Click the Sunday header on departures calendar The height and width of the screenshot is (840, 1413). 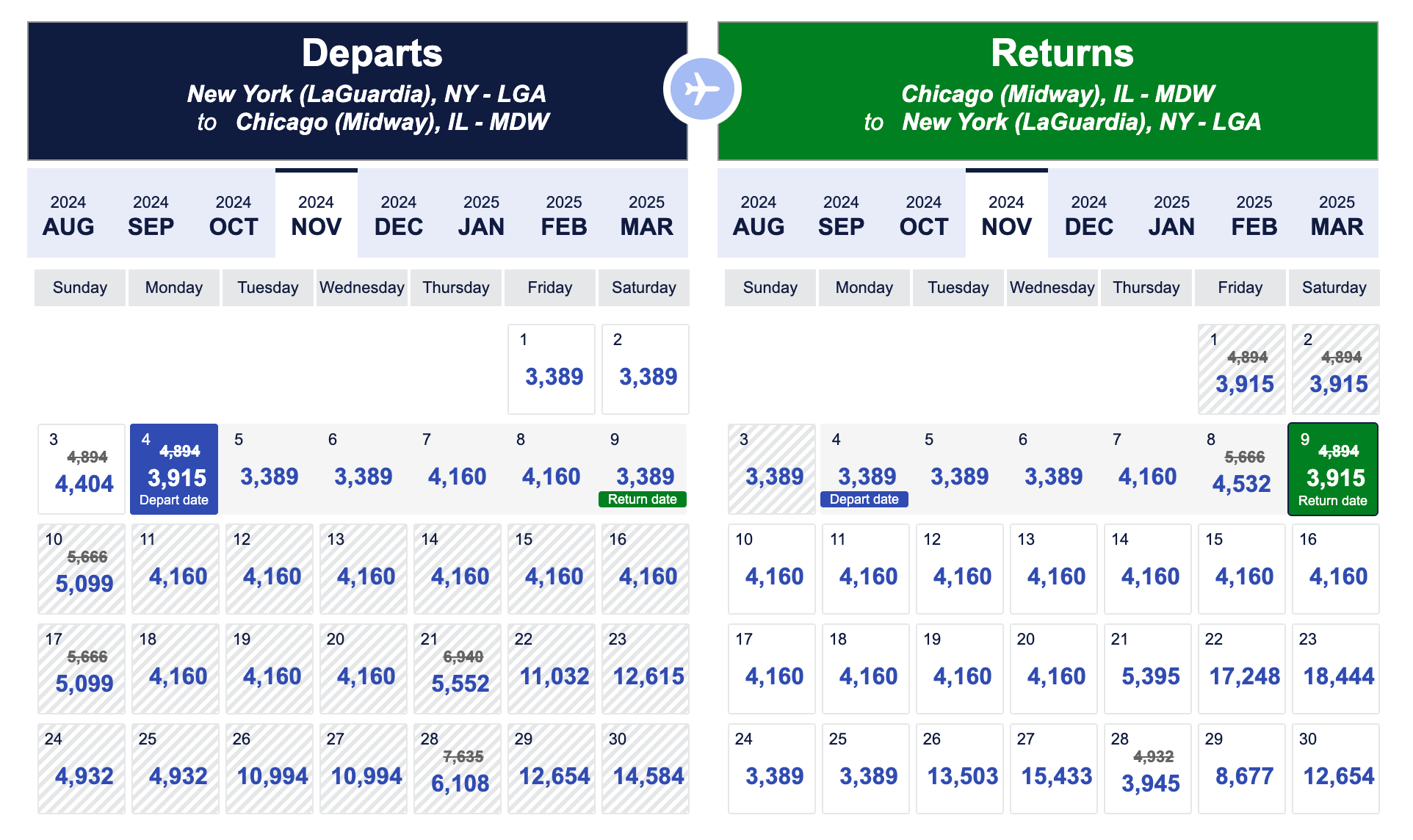click(79, 287)
